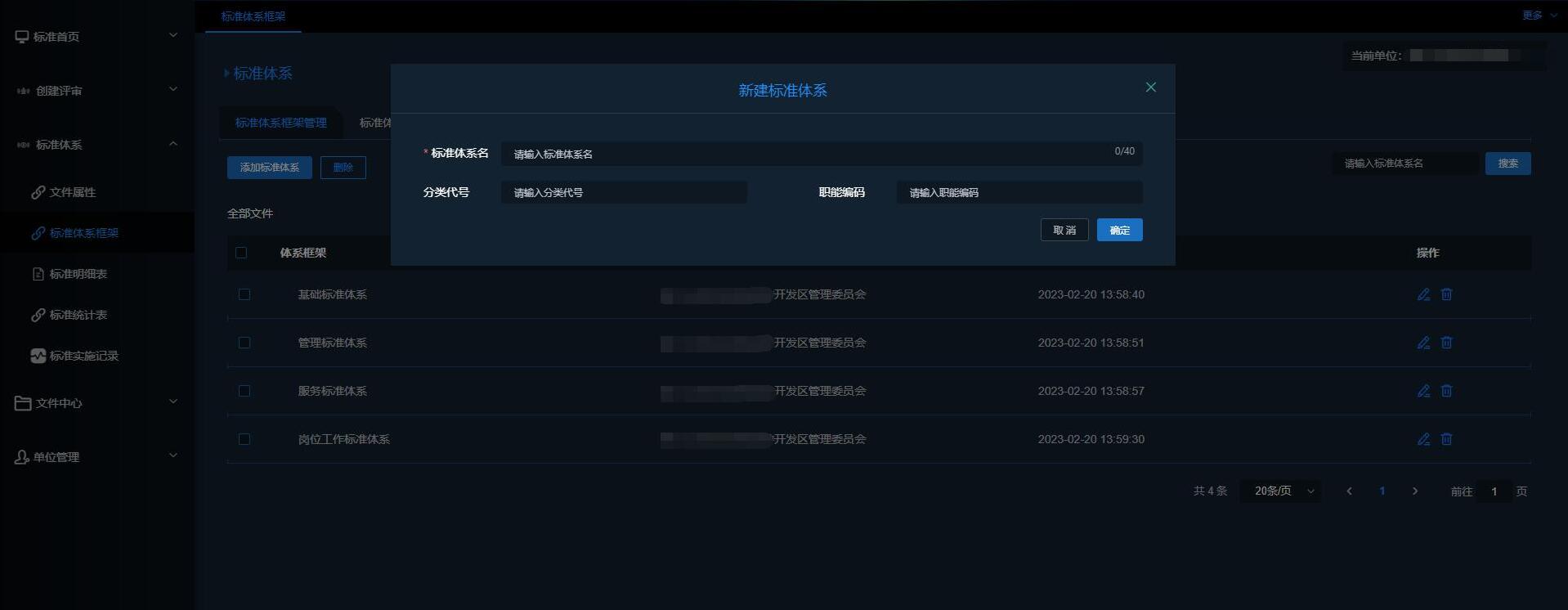Click the 标准体系 sidebar icon
The height and width of the screenshot is (610, 1568).
tap(23, 145)
